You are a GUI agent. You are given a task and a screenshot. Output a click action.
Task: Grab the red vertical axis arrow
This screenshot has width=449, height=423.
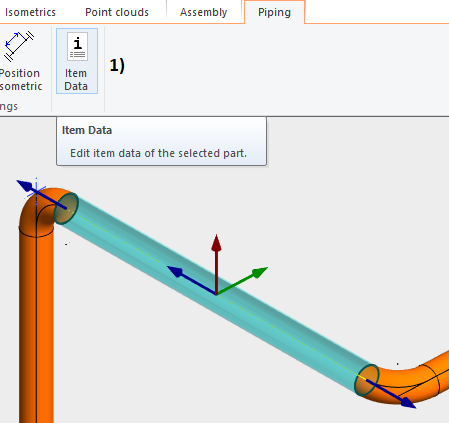point(216,260)
